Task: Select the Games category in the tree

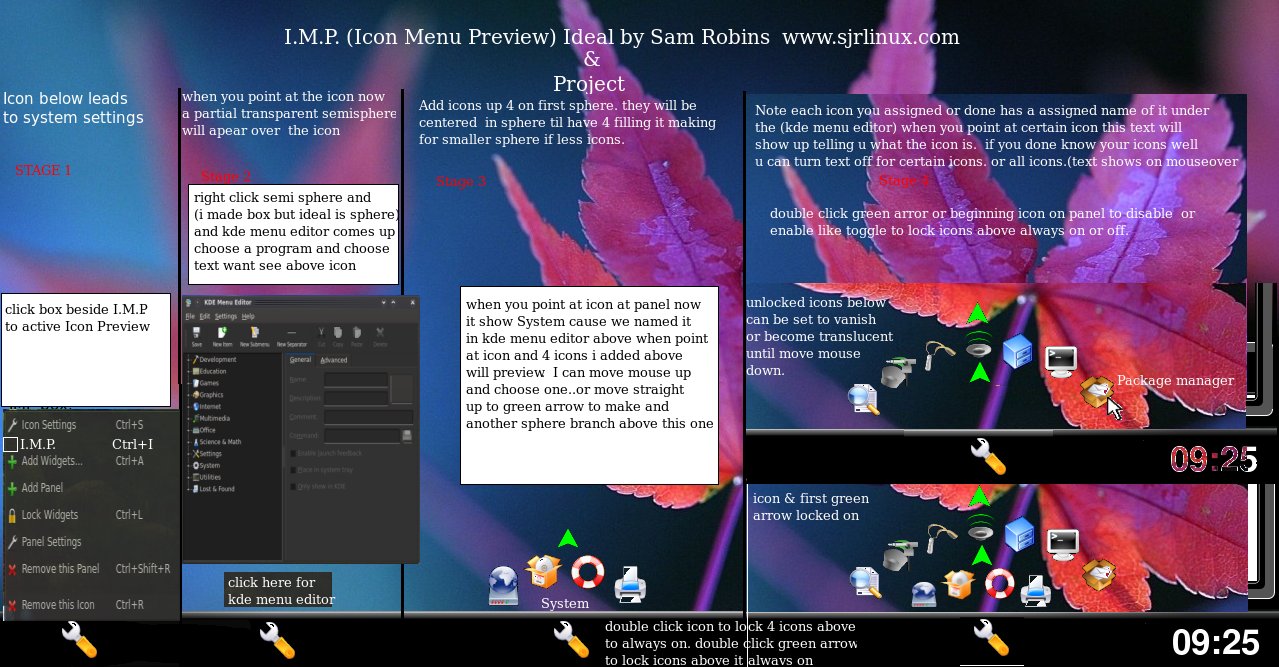Action: coord(205,383)
